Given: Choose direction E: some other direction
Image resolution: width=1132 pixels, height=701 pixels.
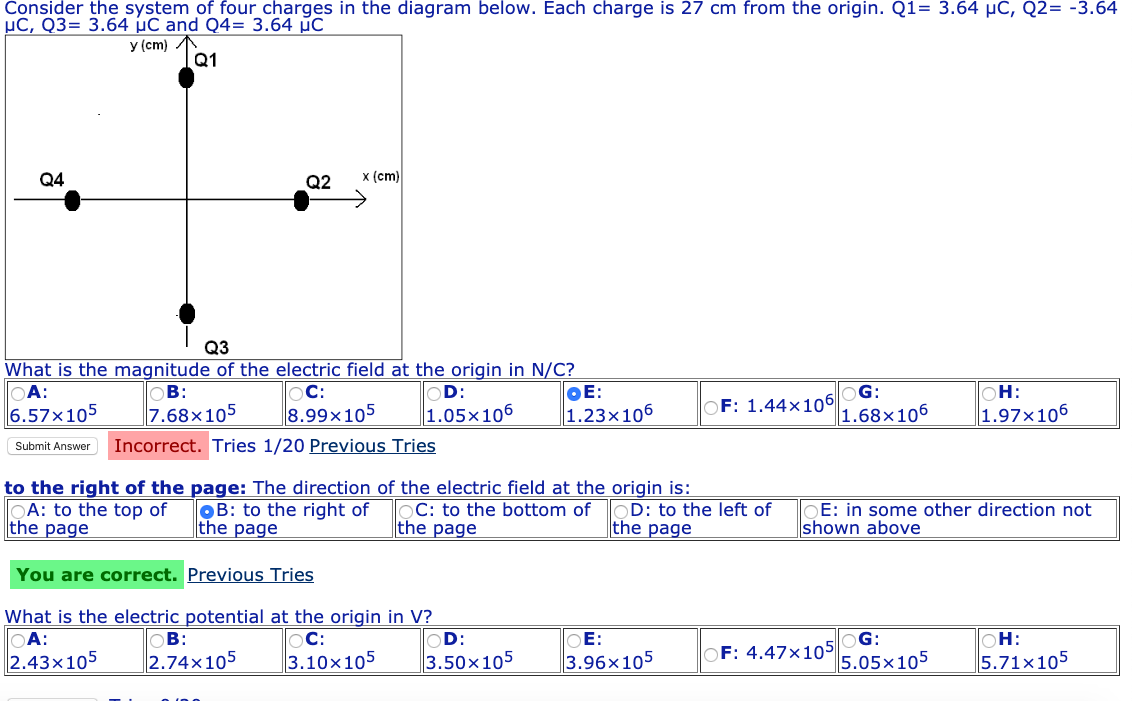Looking at the screenshot, I should pyautogui.click(x=811, y=512).
